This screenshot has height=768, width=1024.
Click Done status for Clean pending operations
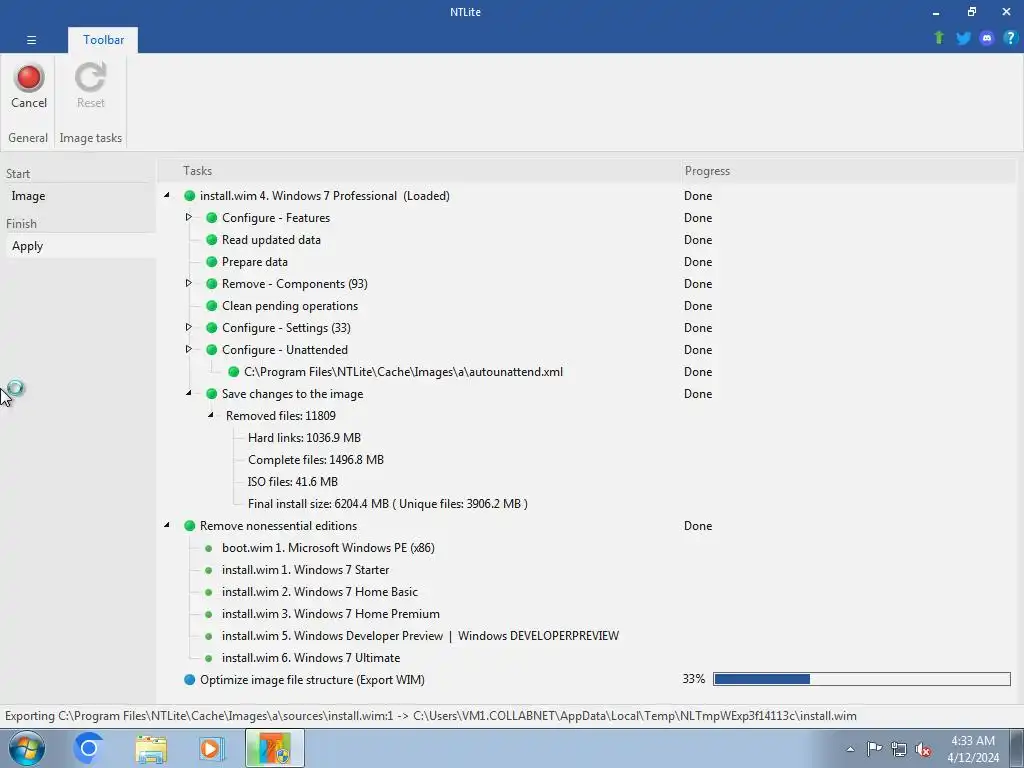(x=697, y=306)
